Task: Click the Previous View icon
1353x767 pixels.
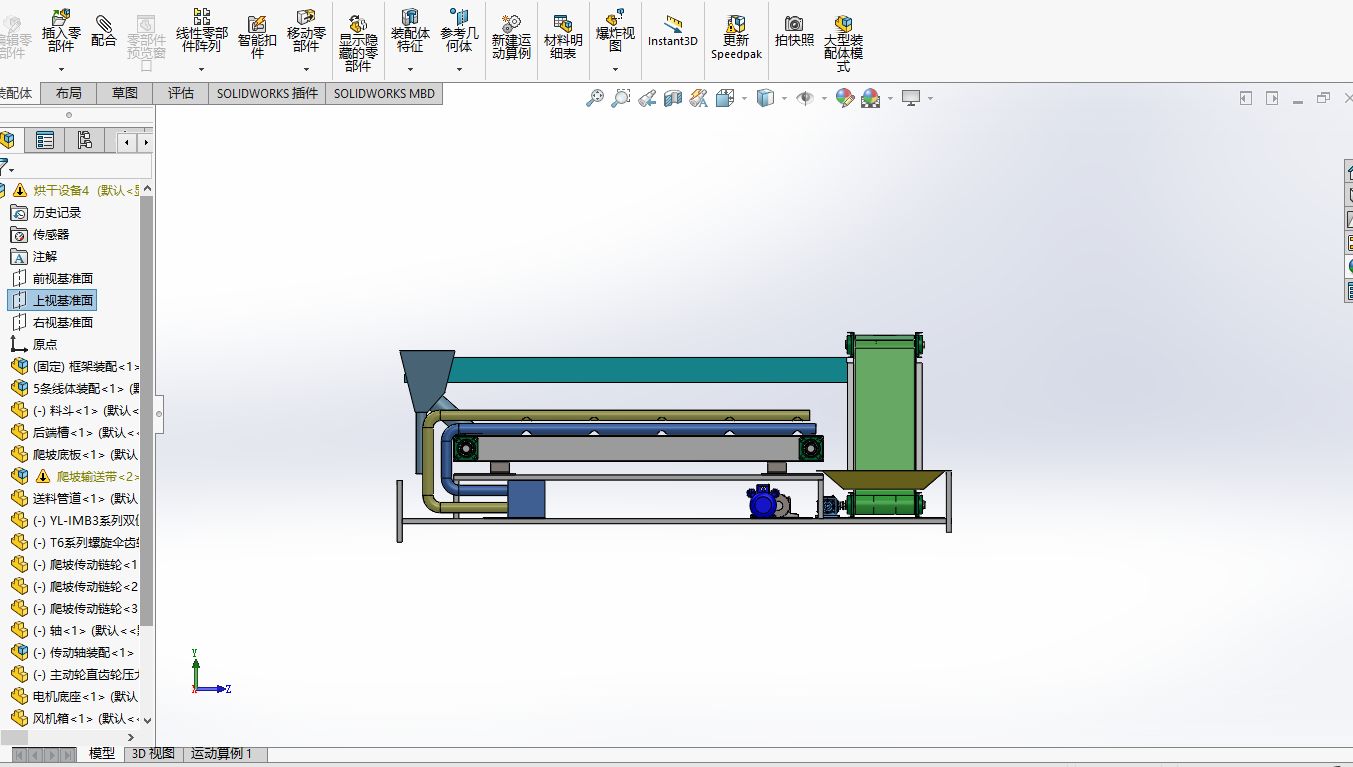Action: coord(647,98)
